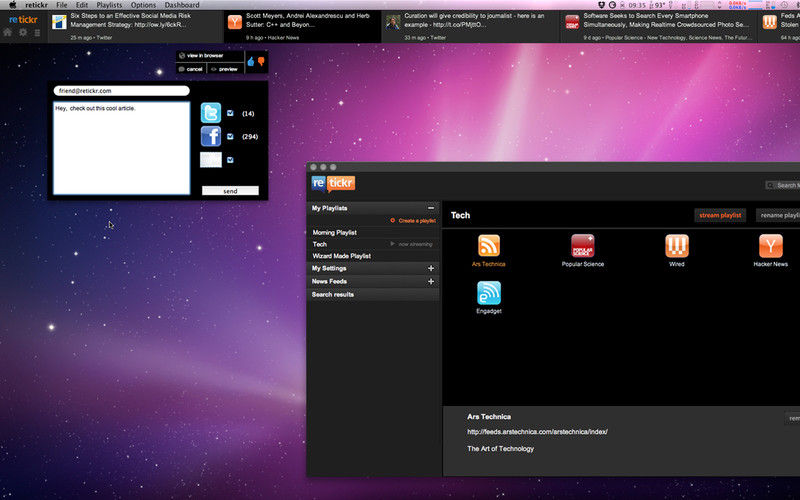Click the reticker logo in ticker bar

23,20
